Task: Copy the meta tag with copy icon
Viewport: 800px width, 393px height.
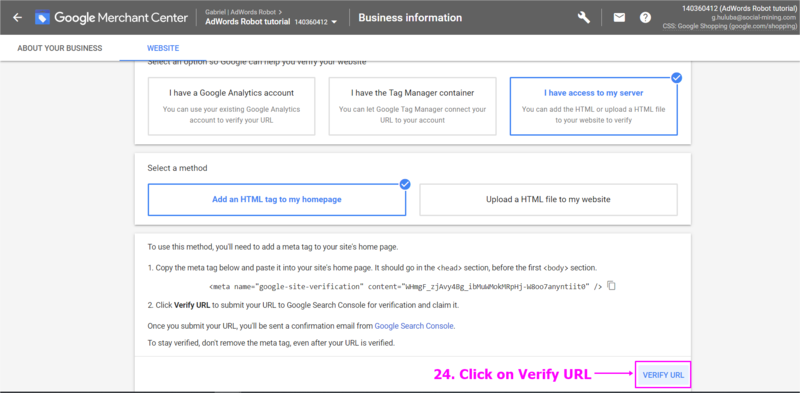Action: click(x=612, y=286)
